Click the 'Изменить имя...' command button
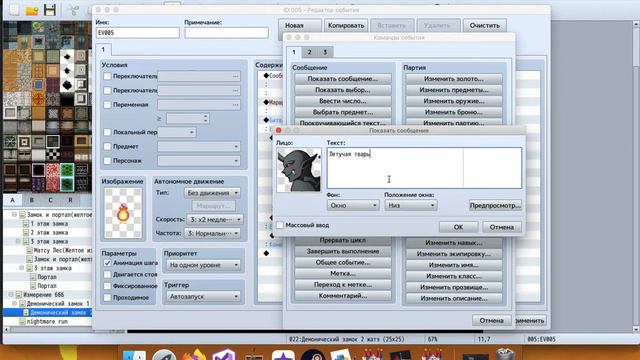 453,265
